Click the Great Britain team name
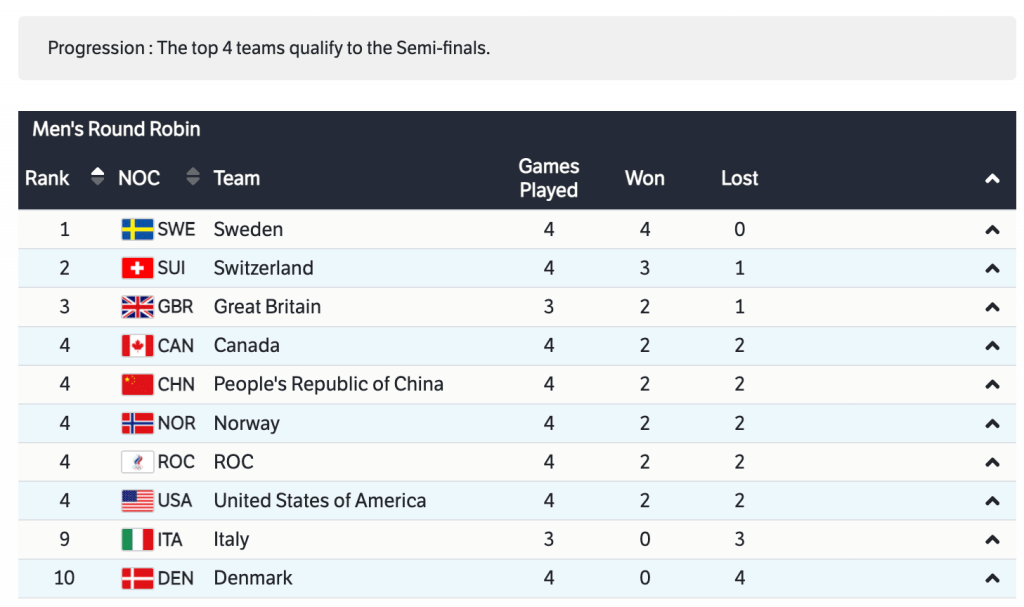The image size is (1024, 607). tap(267, 307)
